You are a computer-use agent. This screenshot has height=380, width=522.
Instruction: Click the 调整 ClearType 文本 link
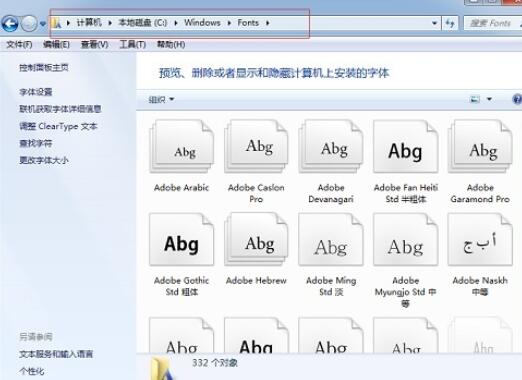pos(58,126)
